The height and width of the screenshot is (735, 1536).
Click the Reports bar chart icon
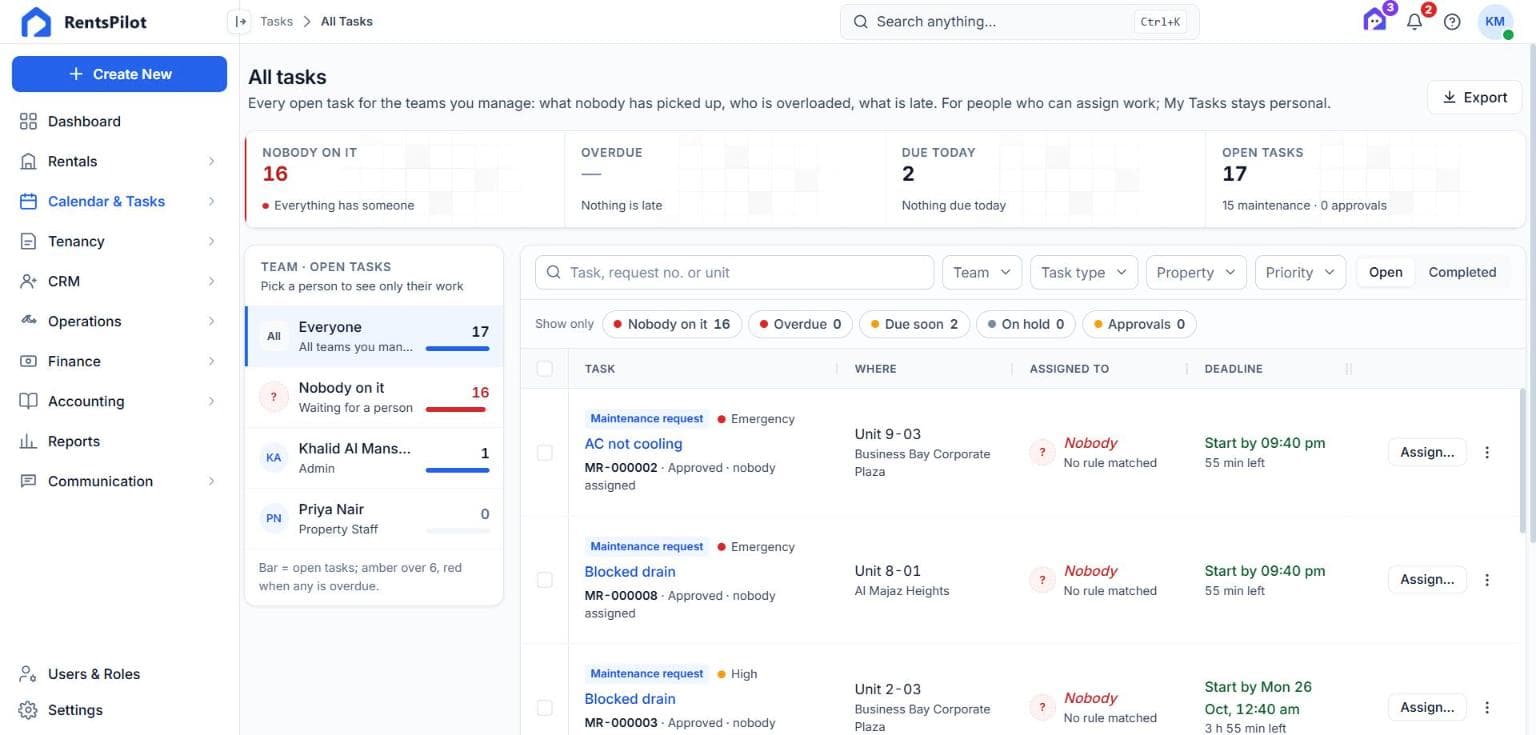[28, 441]
